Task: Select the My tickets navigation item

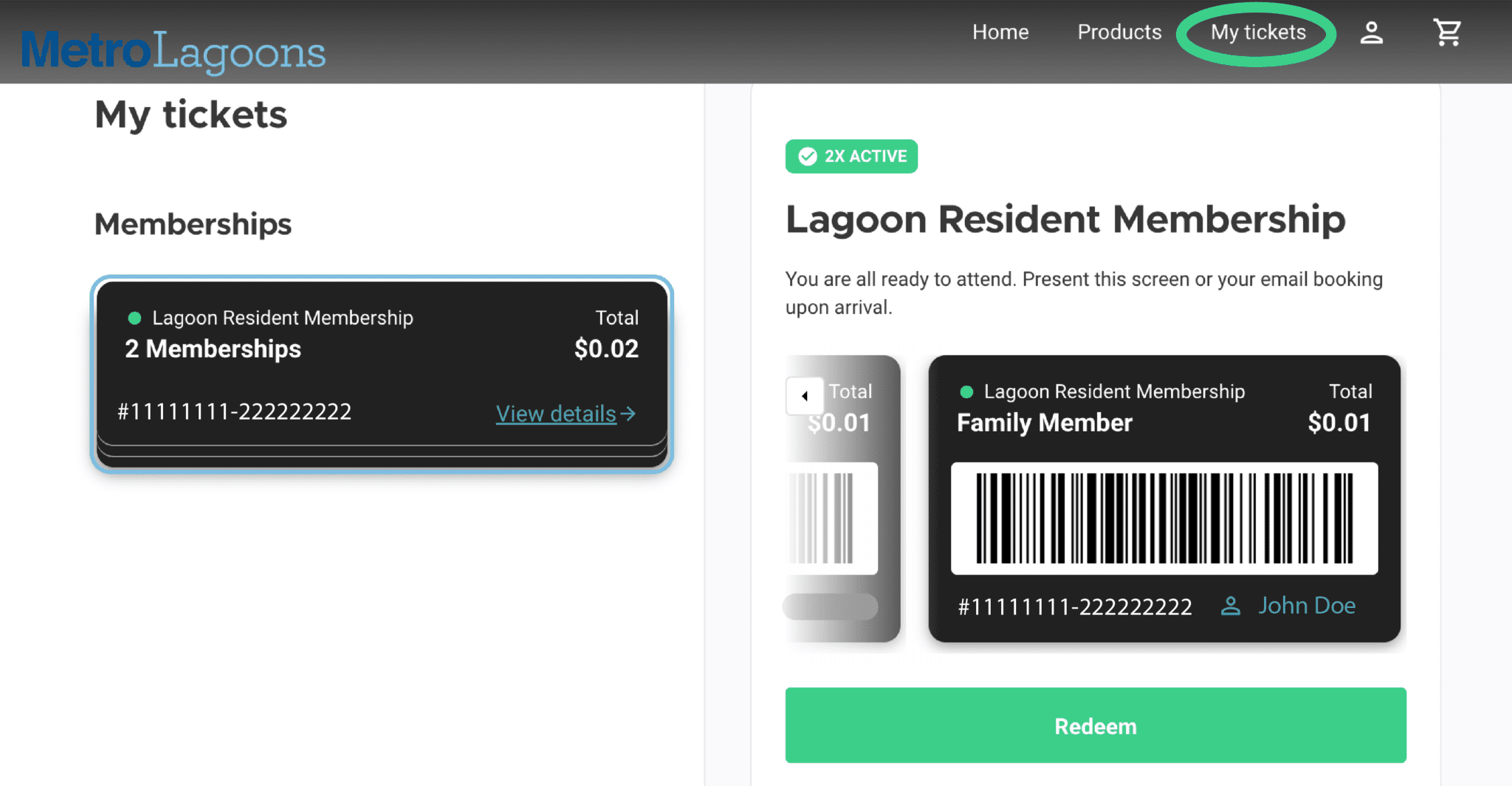Action: coord(1257,33)
